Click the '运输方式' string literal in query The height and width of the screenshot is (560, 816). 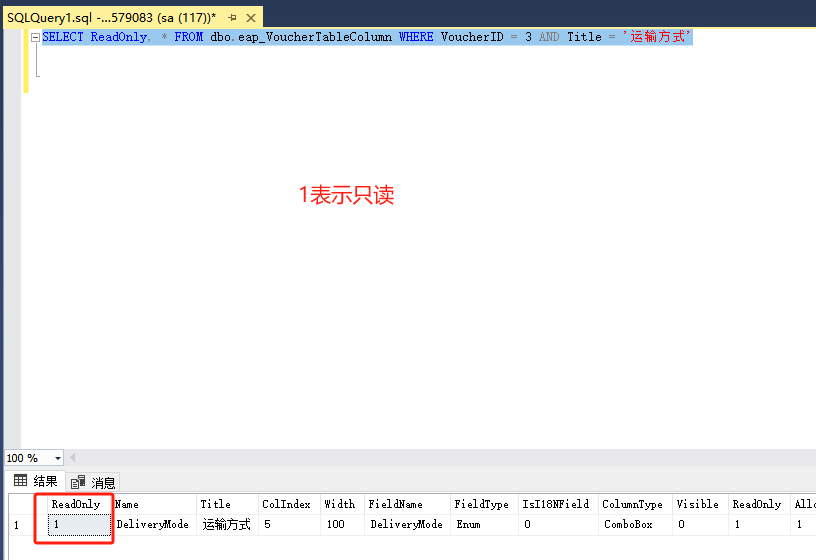(657, 37)
